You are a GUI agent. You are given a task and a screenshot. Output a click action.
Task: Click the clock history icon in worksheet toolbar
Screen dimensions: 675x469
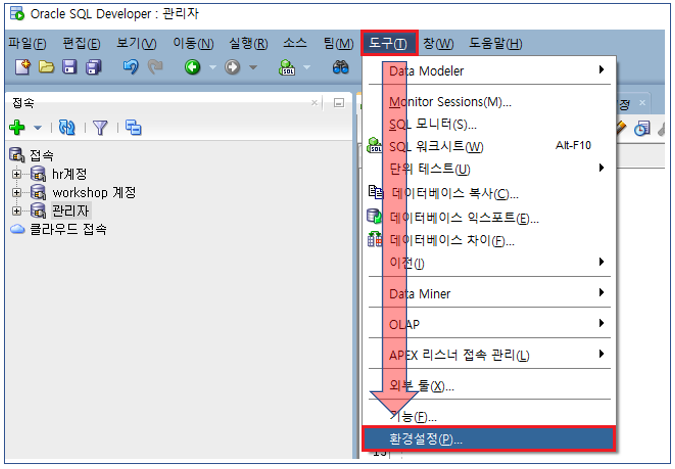(642, 128)
